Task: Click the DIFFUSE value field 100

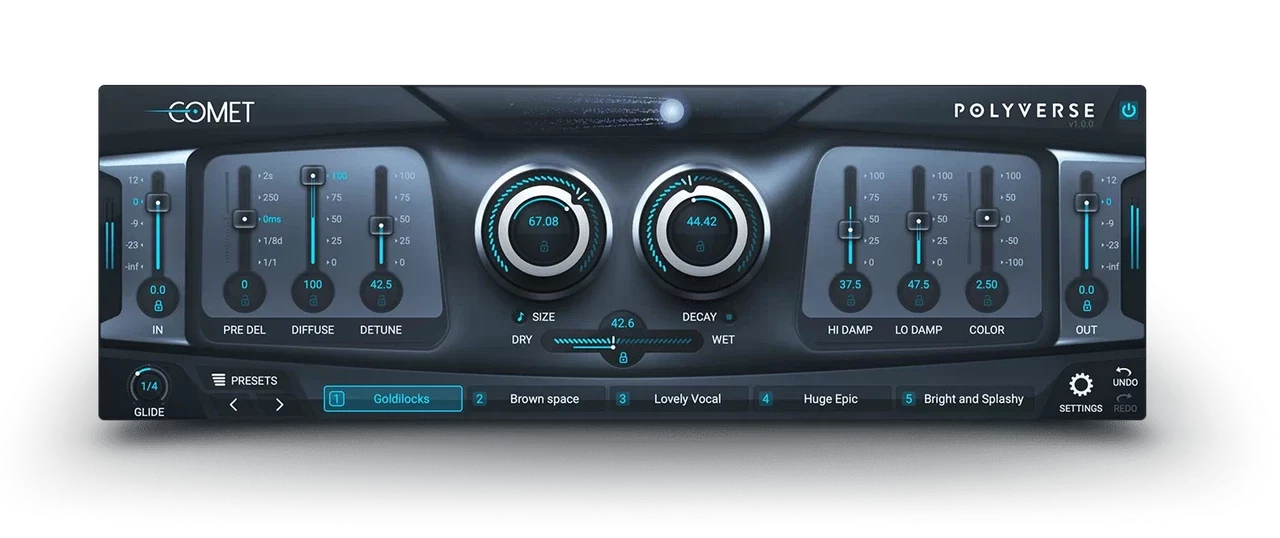Action: (x=313, y=284)
